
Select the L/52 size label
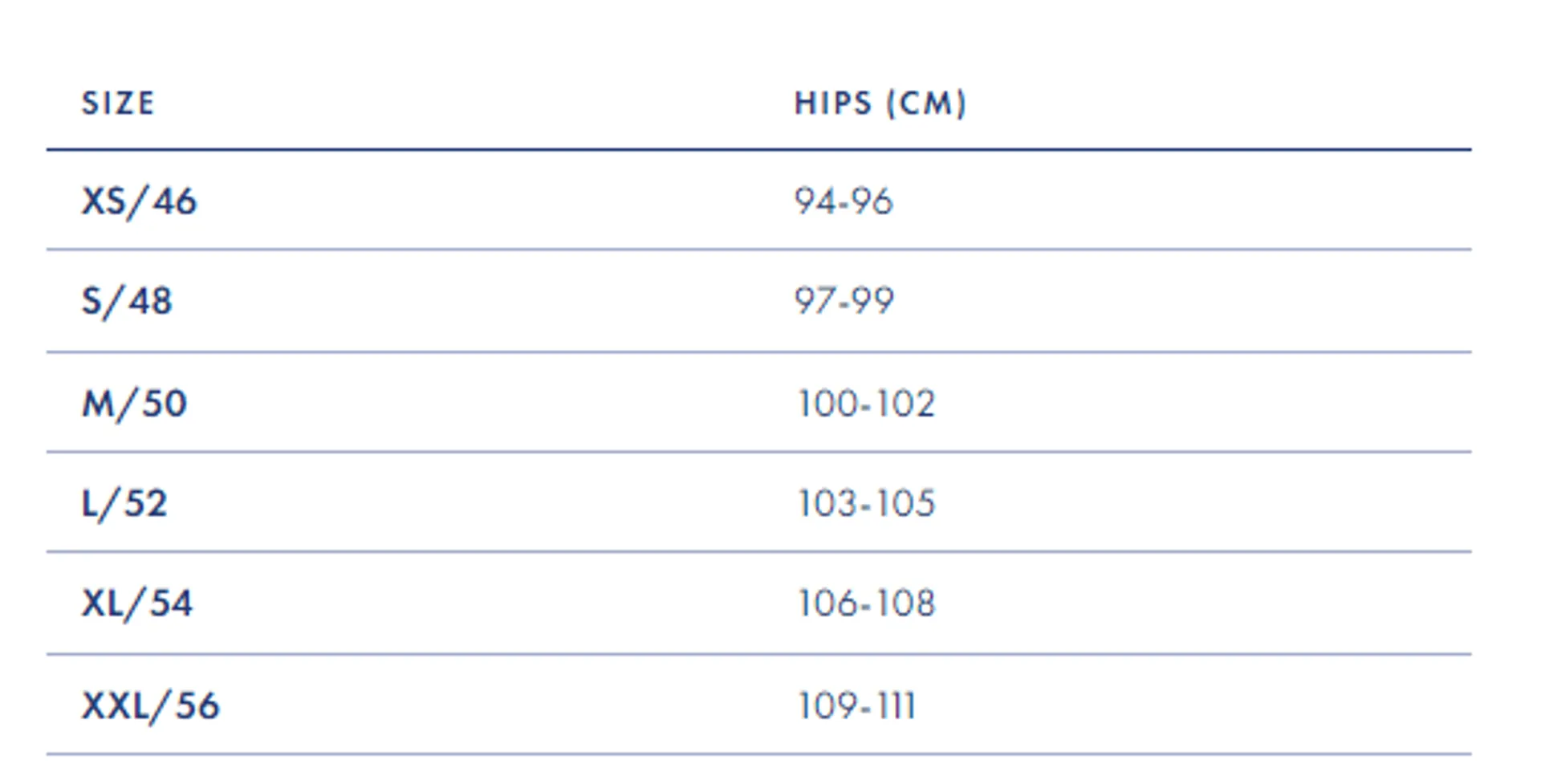[x=124, y=504]
